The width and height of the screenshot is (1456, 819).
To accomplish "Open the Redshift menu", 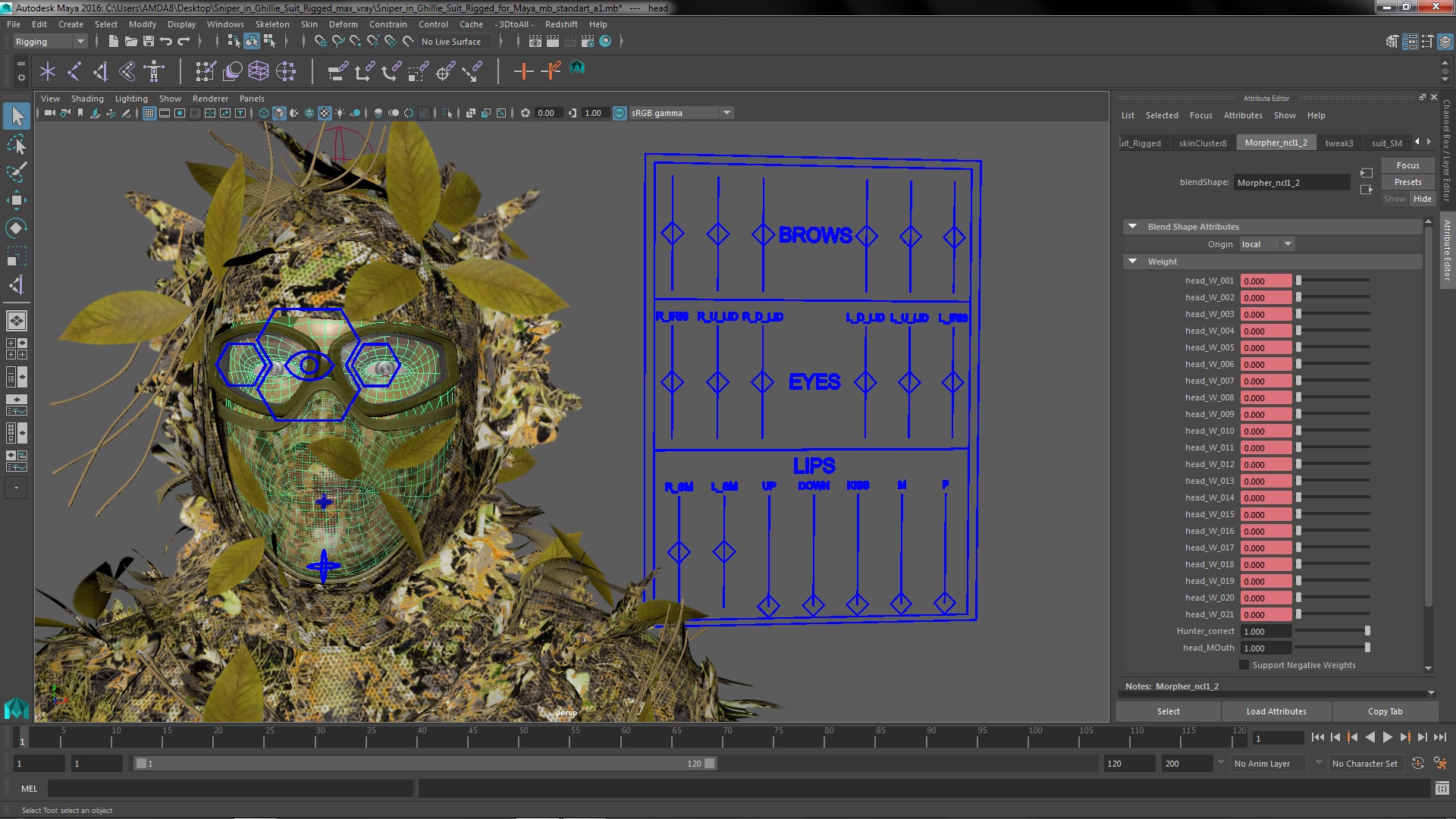I will pos(561,24).
